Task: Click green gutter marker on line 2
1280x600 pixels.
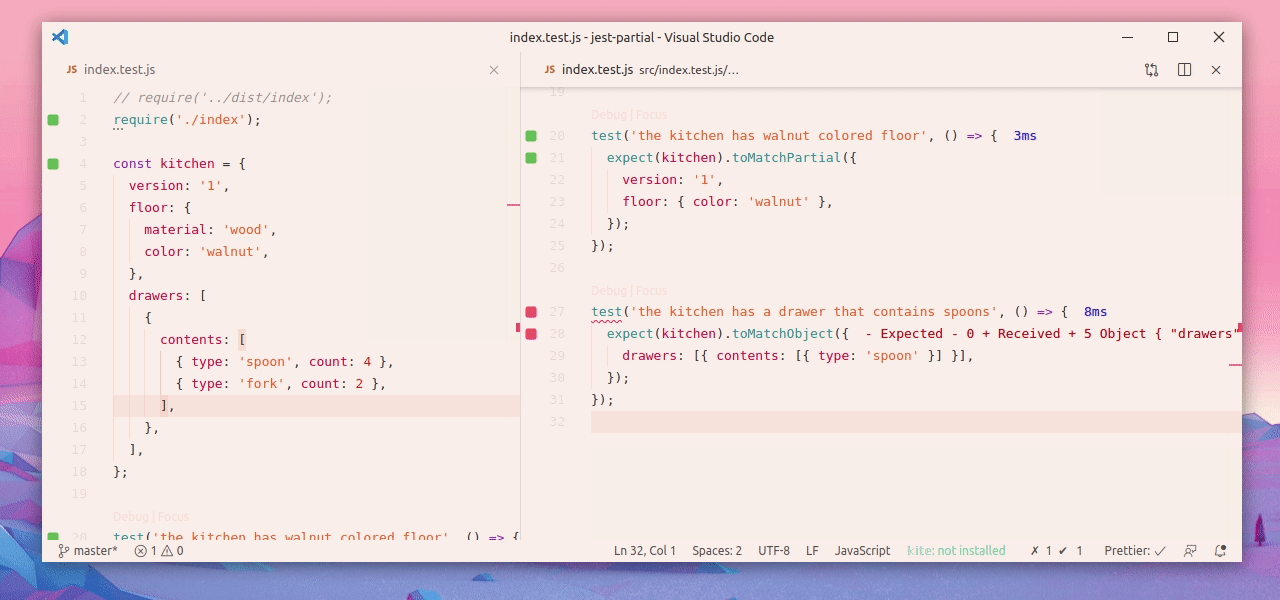Action: (53, 120)
